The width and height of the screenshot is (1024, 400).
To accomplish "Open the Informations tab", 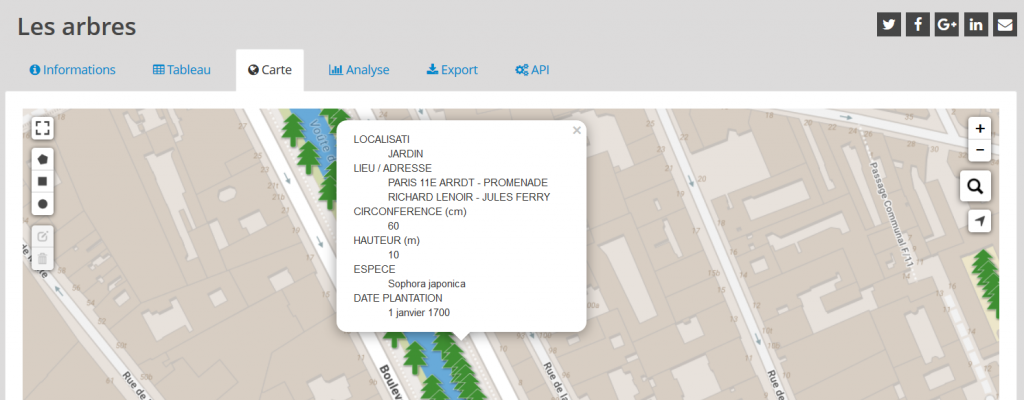I will (x=73, y=70).
